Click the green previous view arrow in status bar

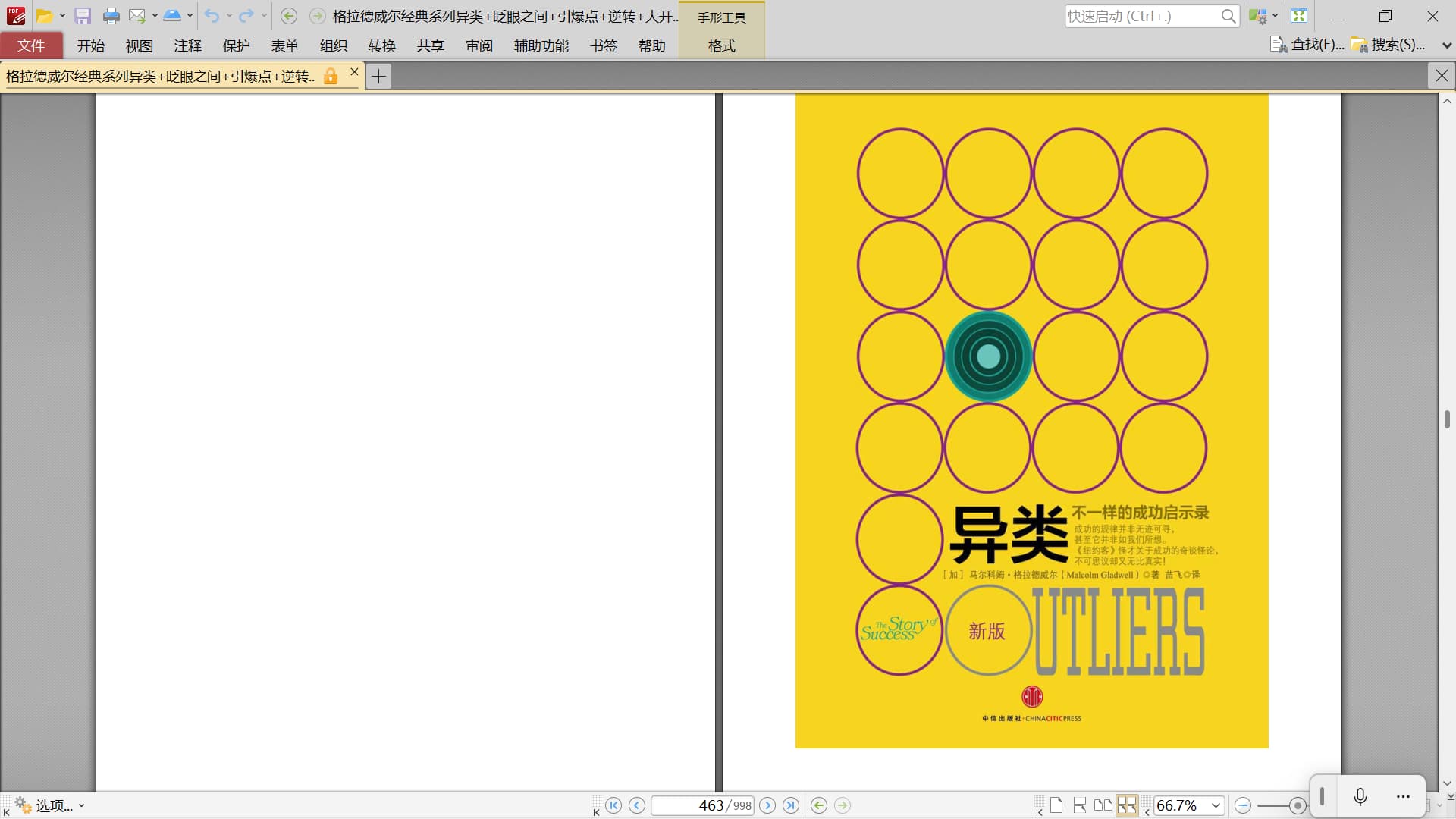pos(819,805)
